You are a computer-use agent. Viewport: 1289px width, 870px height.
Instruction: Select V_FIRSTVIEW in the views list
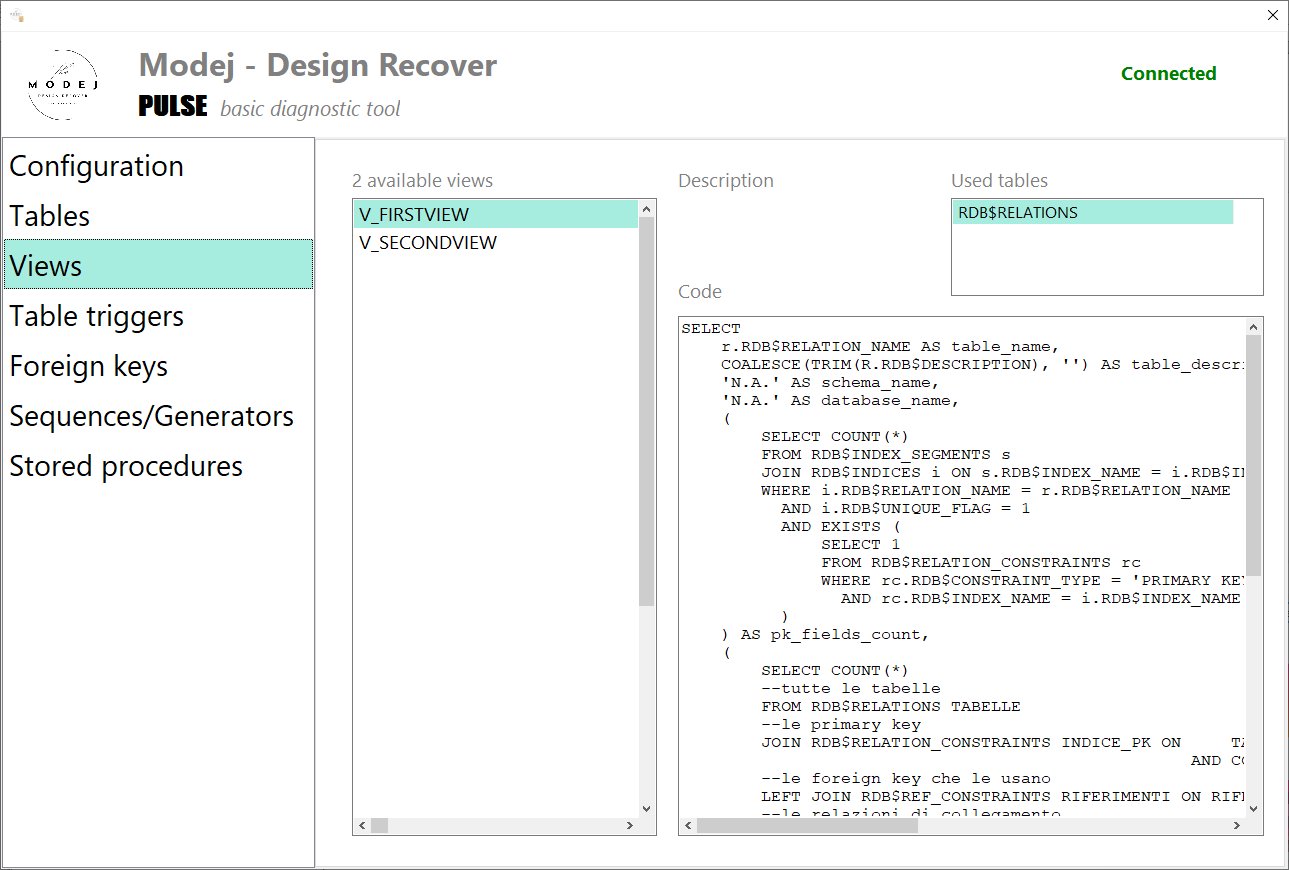pos(496,214)
